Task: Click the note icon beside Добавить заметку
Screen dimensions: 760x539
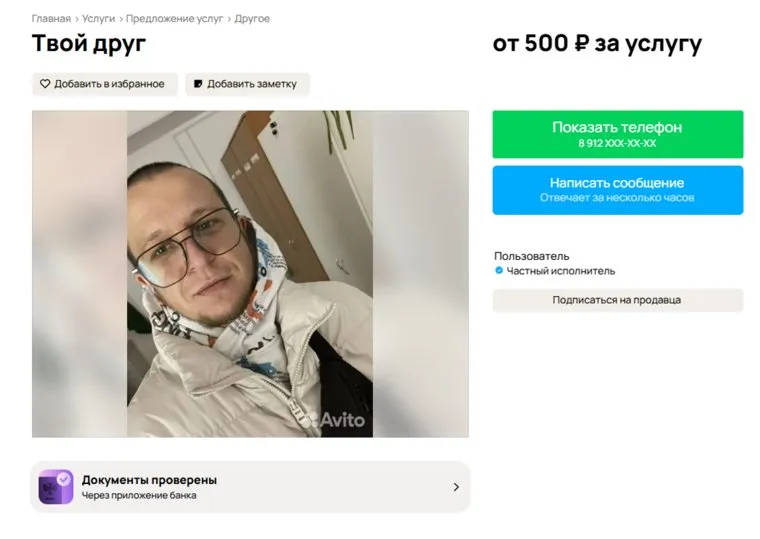Action: (x=198, y=84)
